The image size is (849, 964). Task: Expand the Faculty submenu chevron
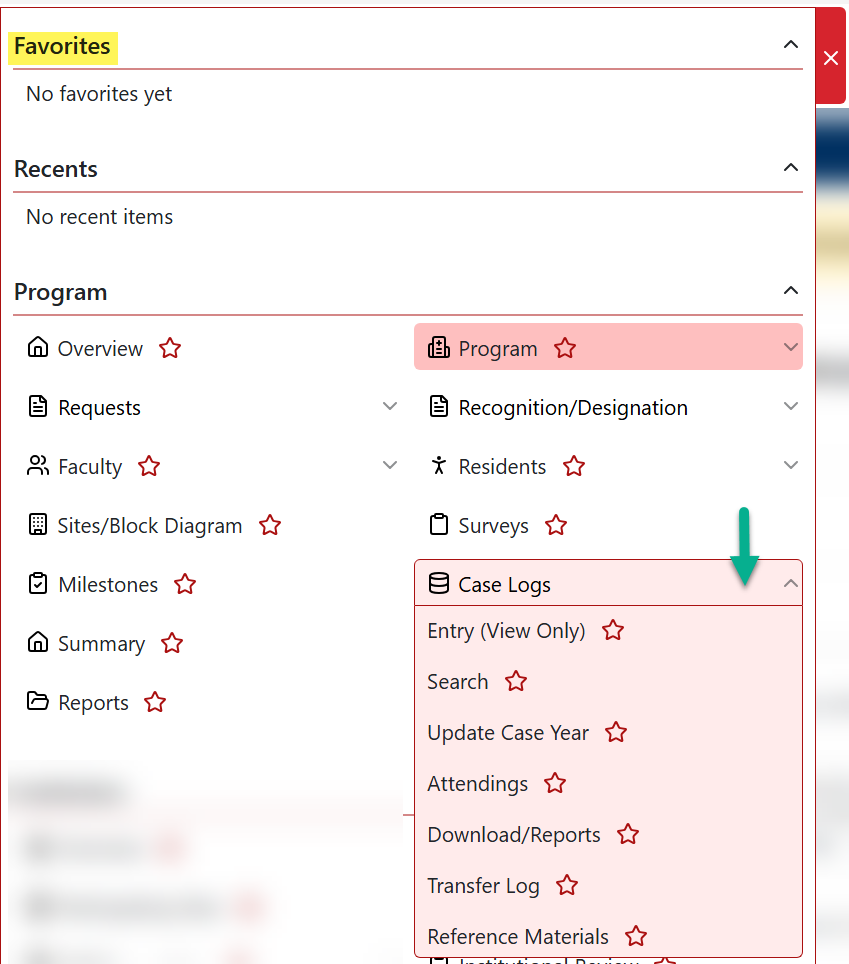tap(390, 465)
